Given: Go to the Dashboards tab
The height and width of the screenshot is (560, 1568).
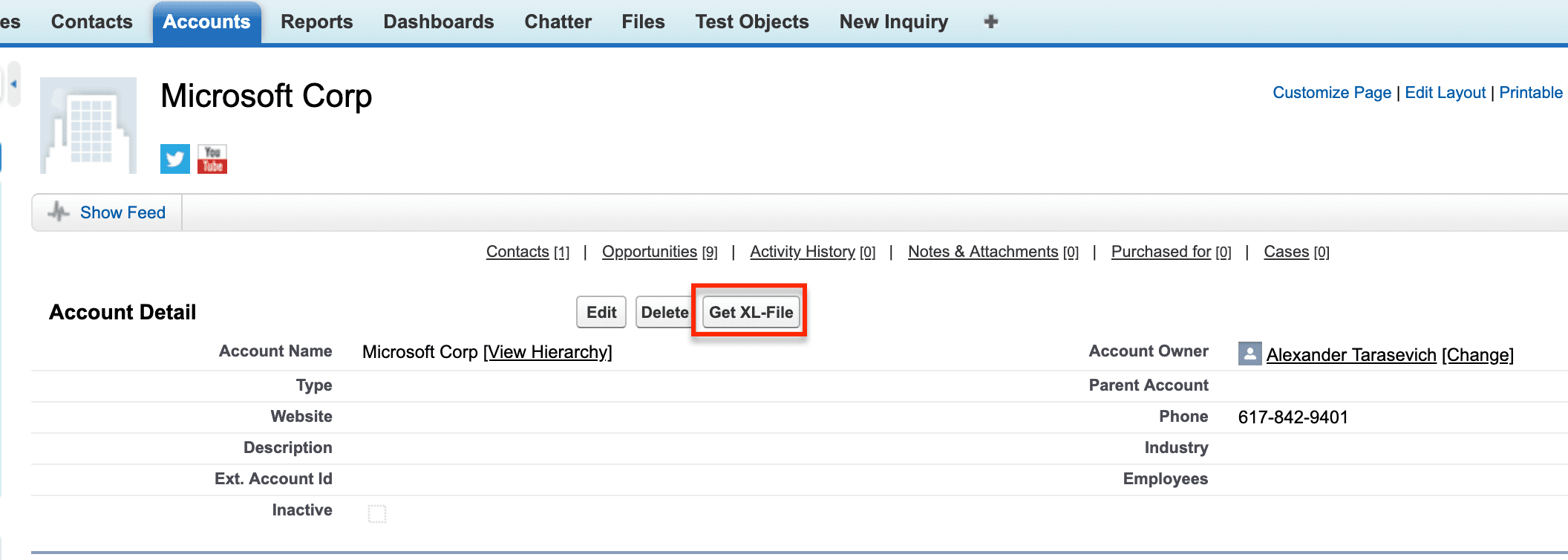Looking at the screenshot, I should pyautogui.click(x=439, y=22).
